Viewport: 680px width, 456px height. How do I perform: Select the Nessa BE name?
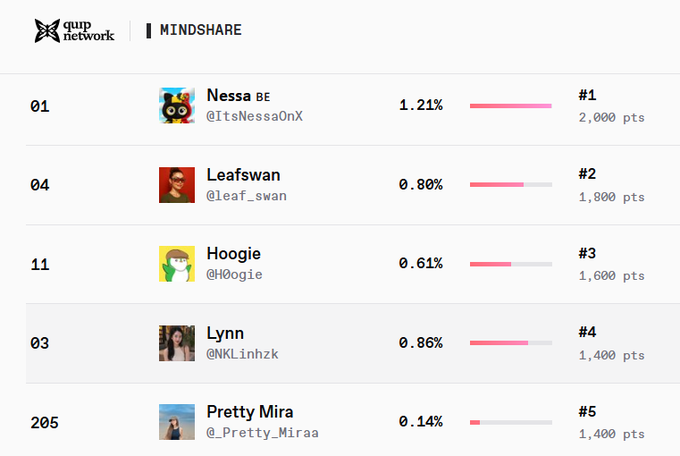click(238, 95)
